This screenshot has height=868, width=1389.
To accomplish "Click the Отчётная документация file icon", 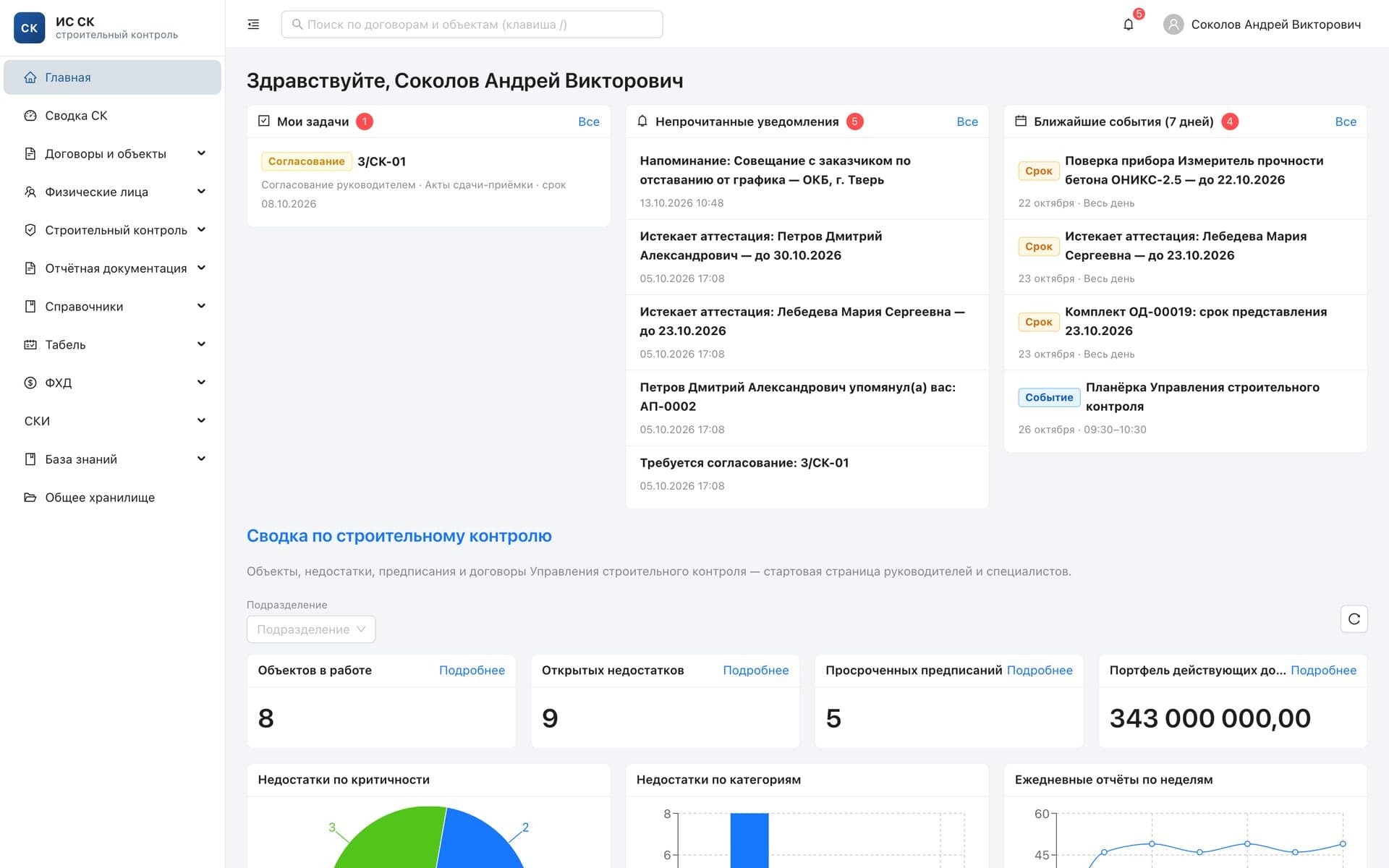I will (30, 268).
